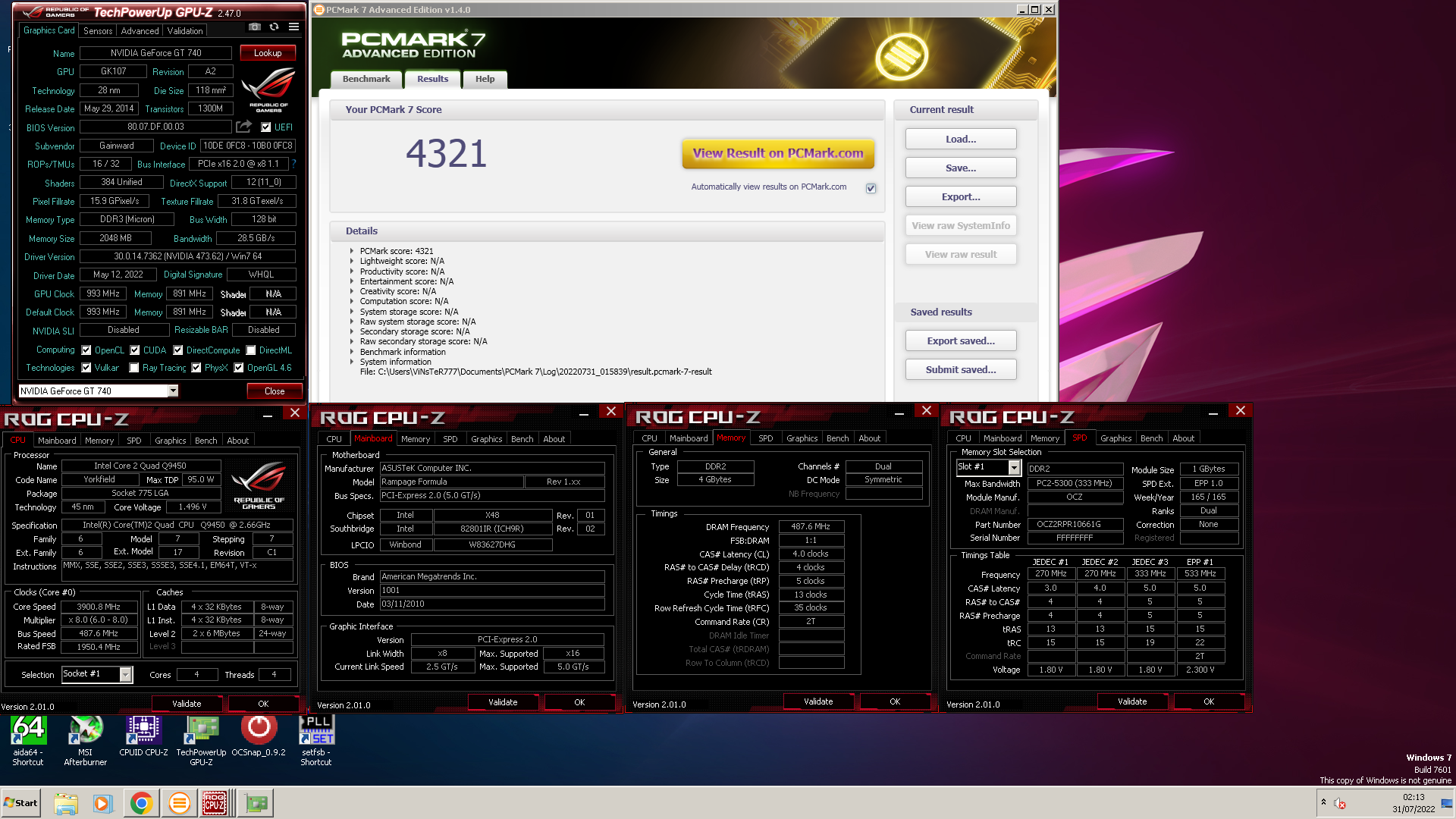Toggle DirectCompute checkbox
Image resolution: width=1456 pixels, height=819 pixels.
pos(178,350)
